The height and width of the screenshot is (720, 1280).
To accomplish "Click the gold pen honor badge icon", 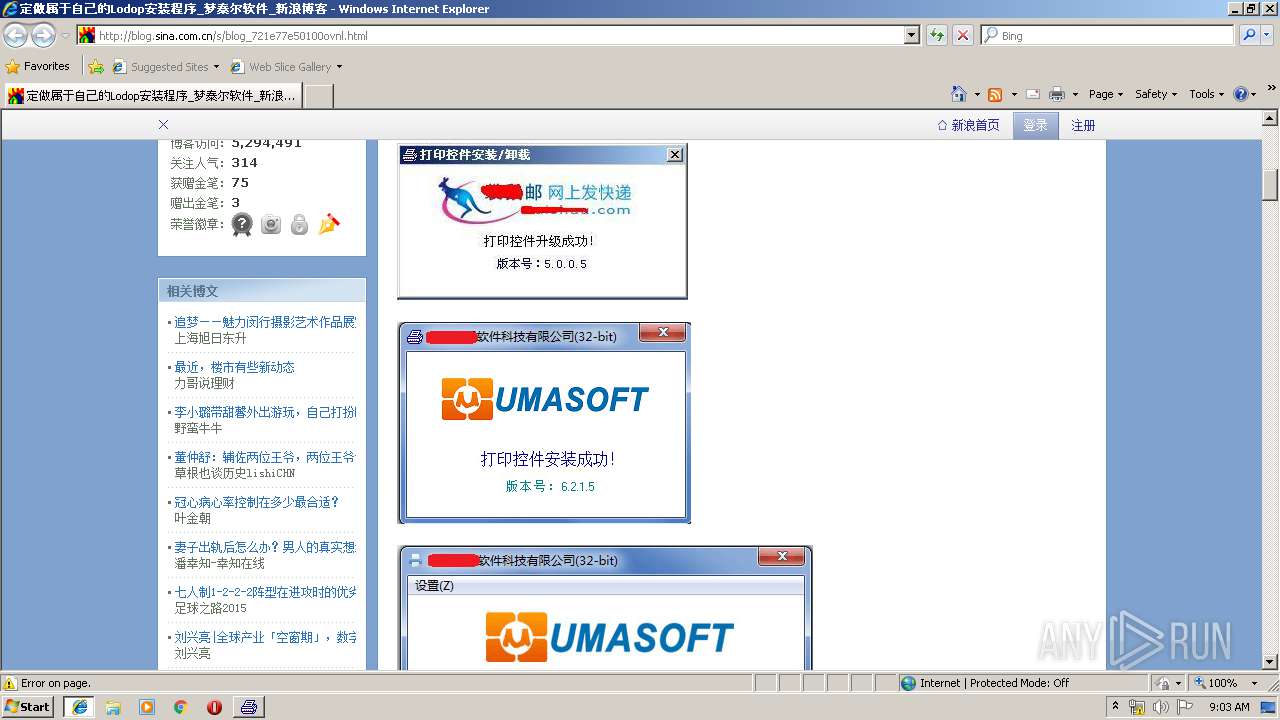I will click(x=328, y=224).
